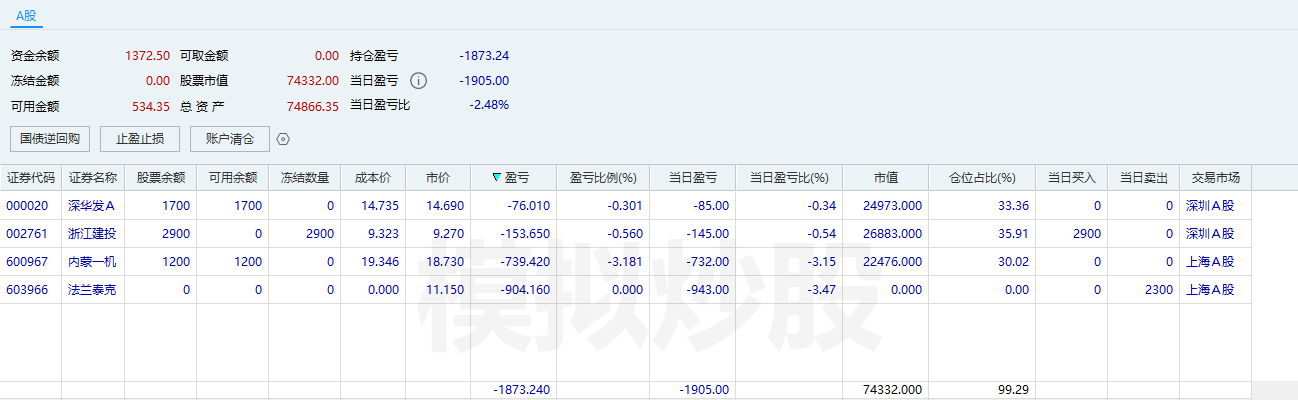
Task: Click the 成本价 column header
Action: tap(372, 178)
